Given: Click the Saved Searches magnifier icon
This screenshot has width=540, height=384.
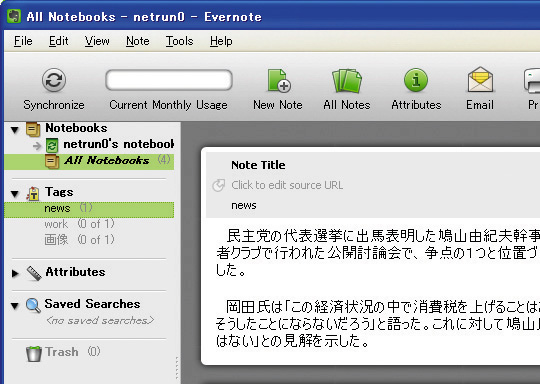Looking at the screenshot, I should tap(33, 305).
